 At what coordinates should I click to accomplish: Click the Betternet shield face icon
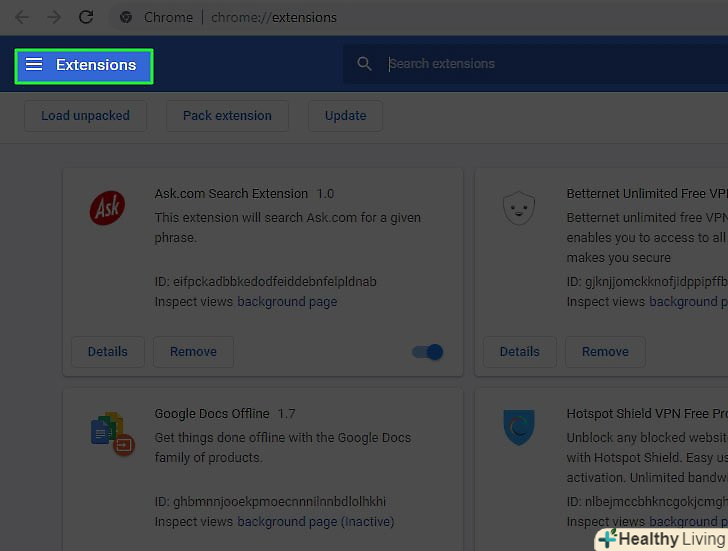pos(519,208)
